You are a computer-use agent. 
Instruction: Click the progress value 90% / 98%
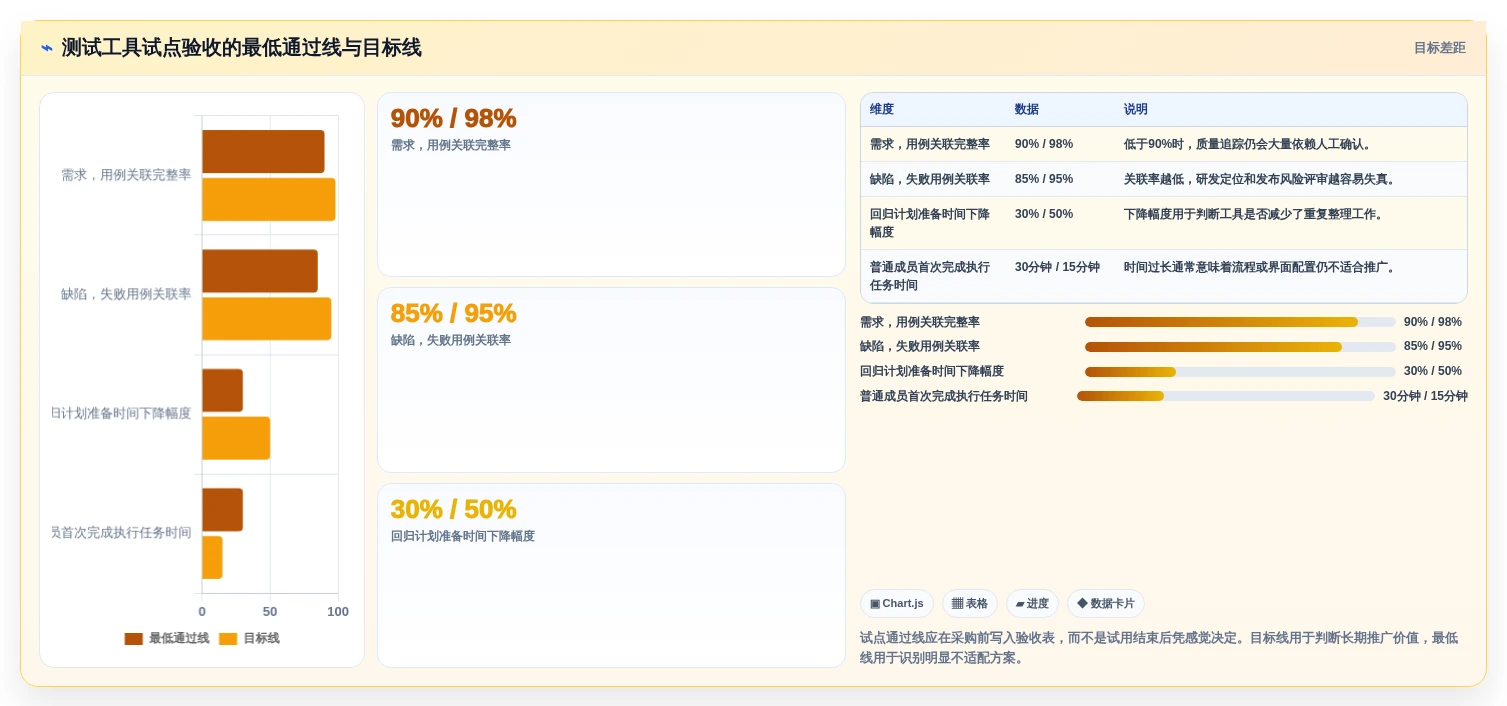1433,322
